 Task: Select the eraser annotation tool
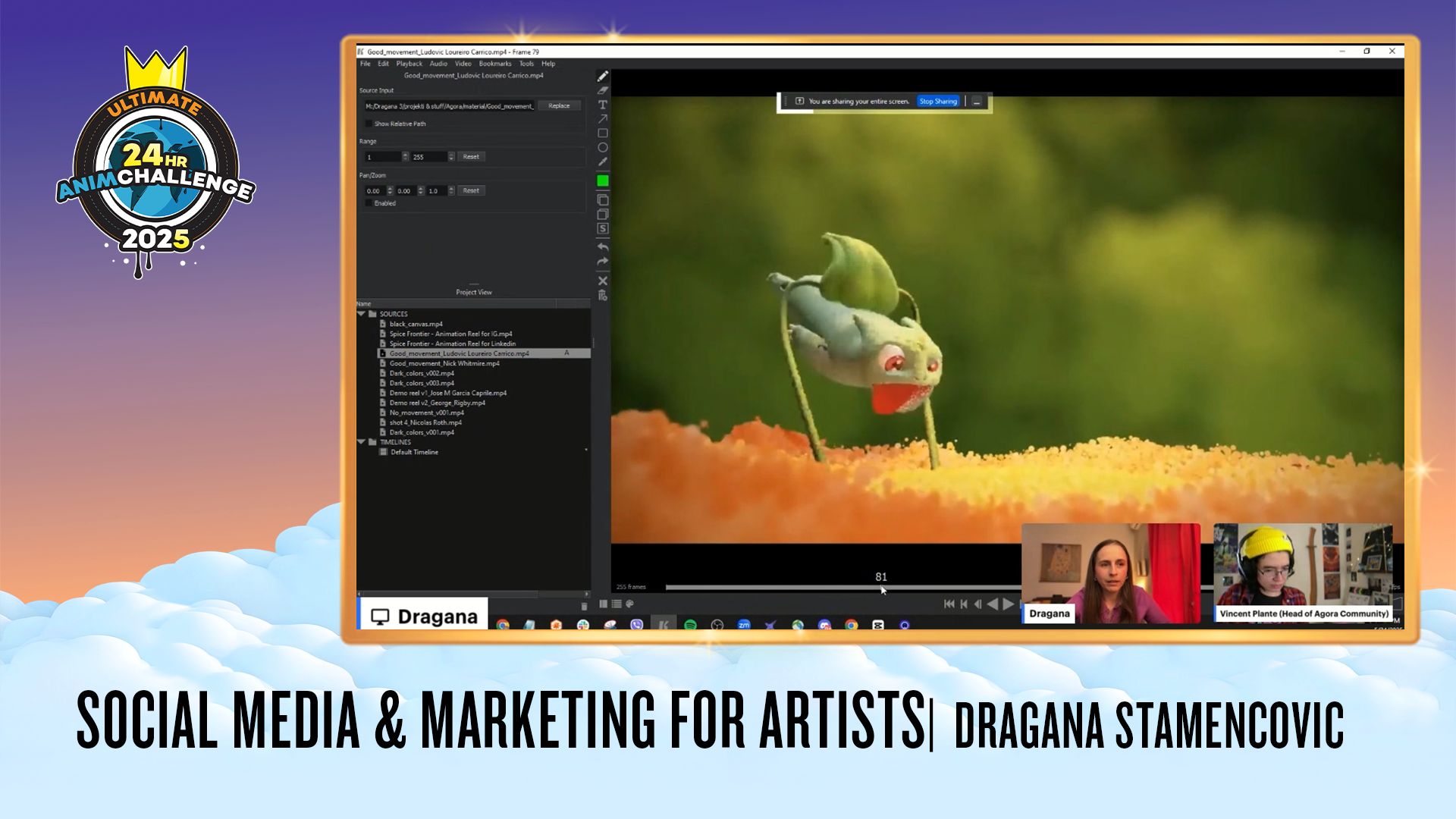tap(603, 90)
